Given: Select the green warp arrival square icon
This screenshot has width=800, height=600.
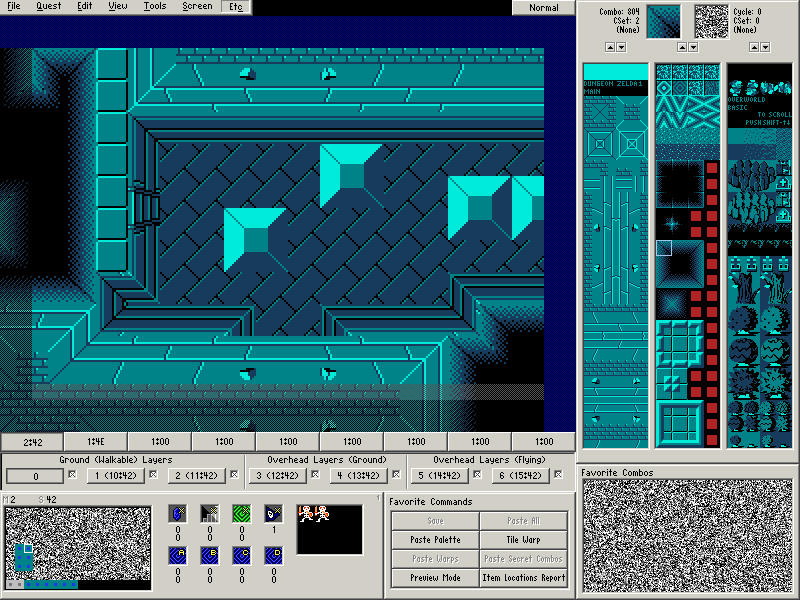Looking at the screenshot, I should click(x=242, y=513).
